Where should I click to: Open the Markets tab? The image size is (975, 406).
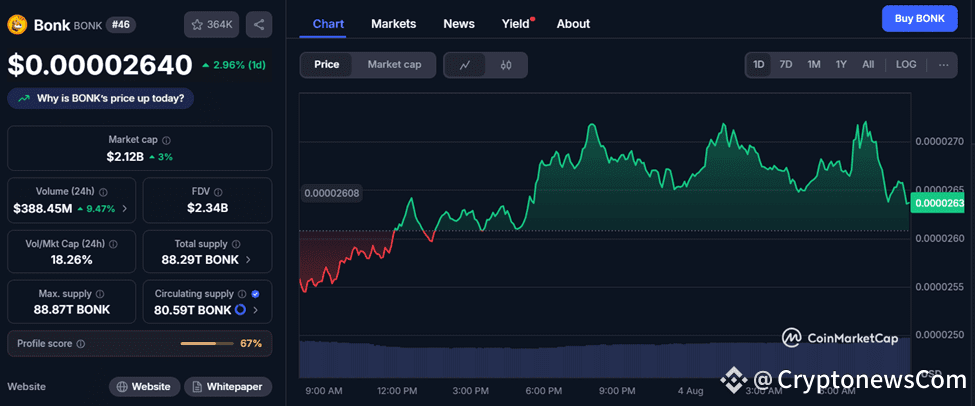[394, 24]
